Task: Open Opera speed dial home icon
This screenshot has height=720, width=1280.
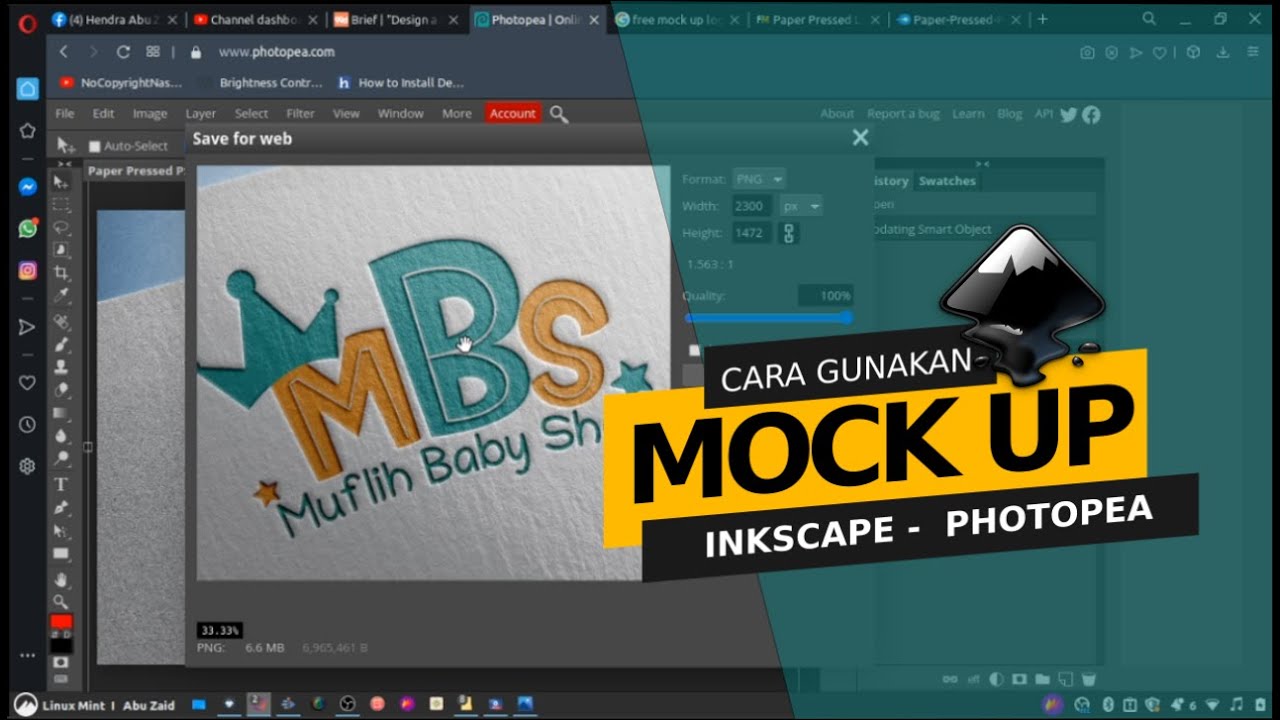Action: (27, 88)
